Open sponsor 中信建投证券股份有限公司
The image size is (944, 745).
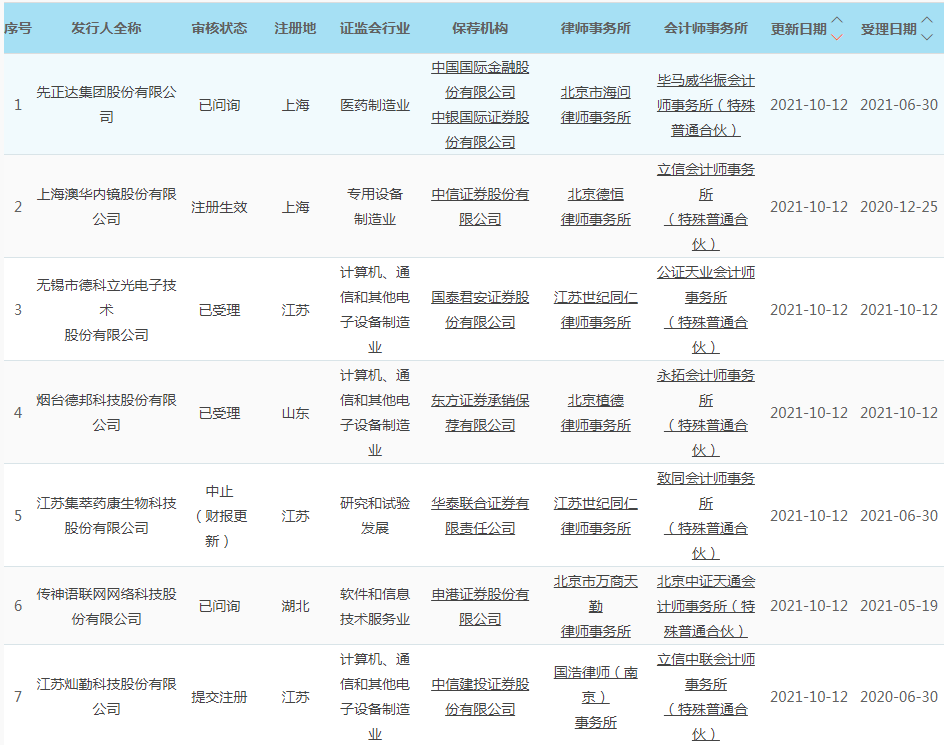coord(480,696)
